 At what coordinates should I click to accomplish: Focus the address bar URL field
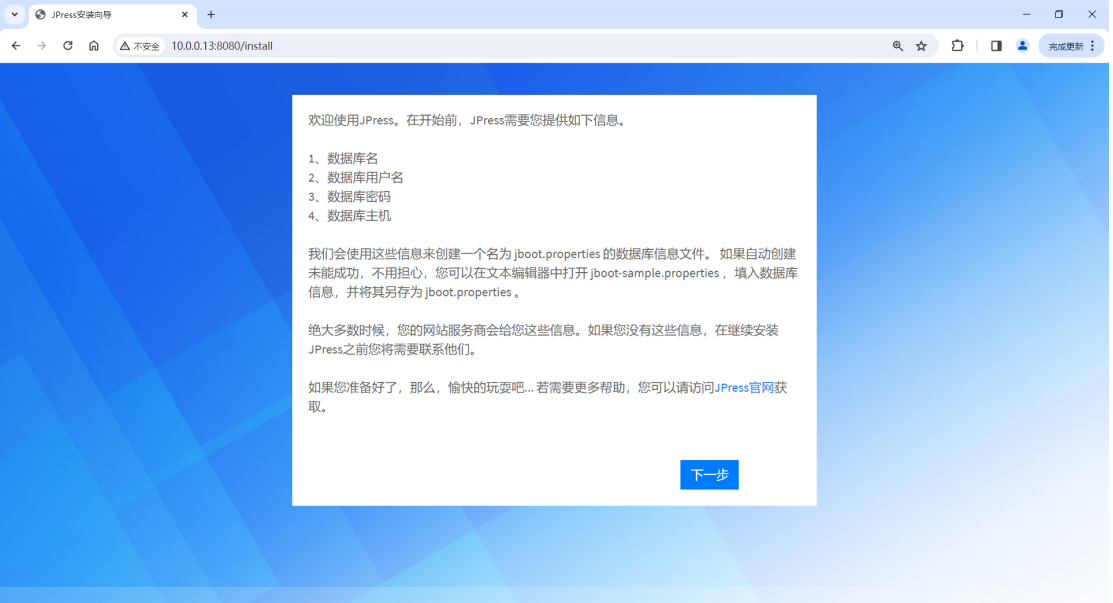525,46
